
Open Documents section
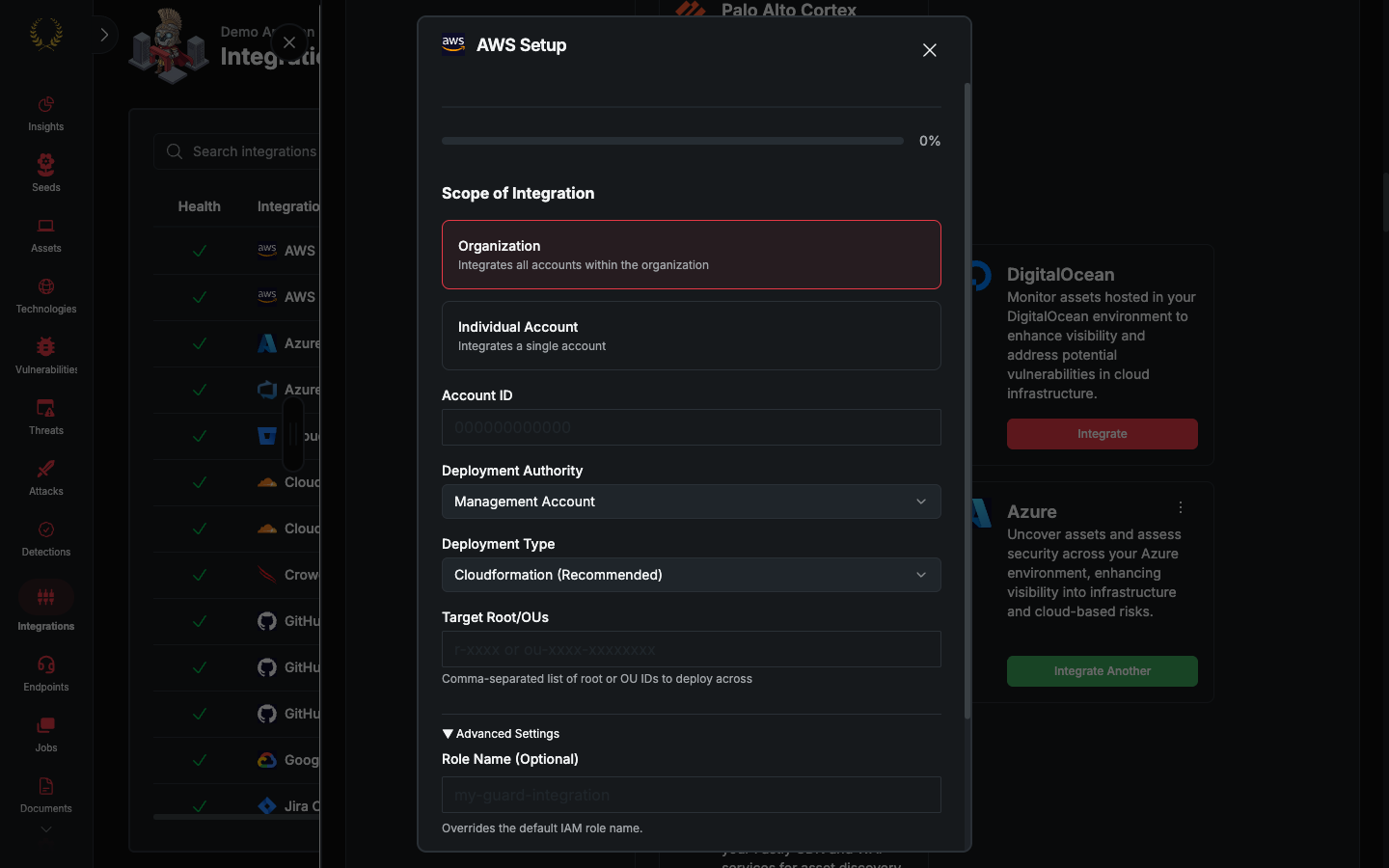click(x=45, y=796)
